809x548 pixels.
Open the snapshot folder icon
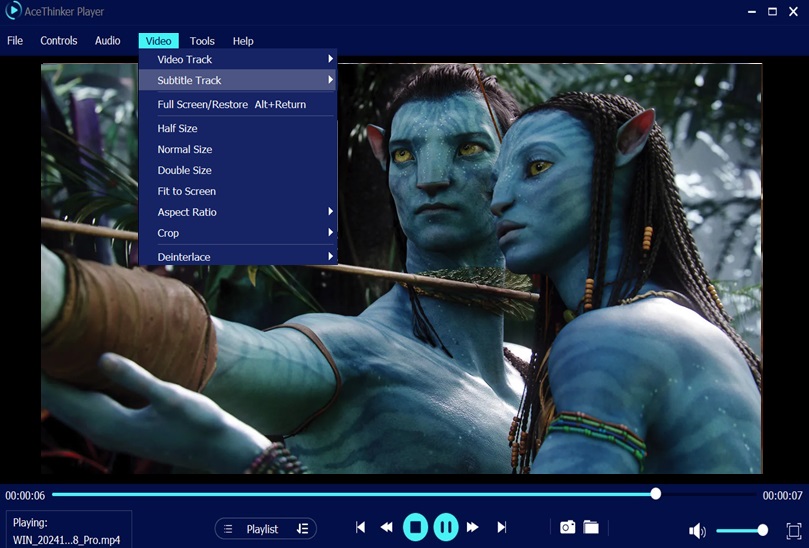(x=591, y=527)
